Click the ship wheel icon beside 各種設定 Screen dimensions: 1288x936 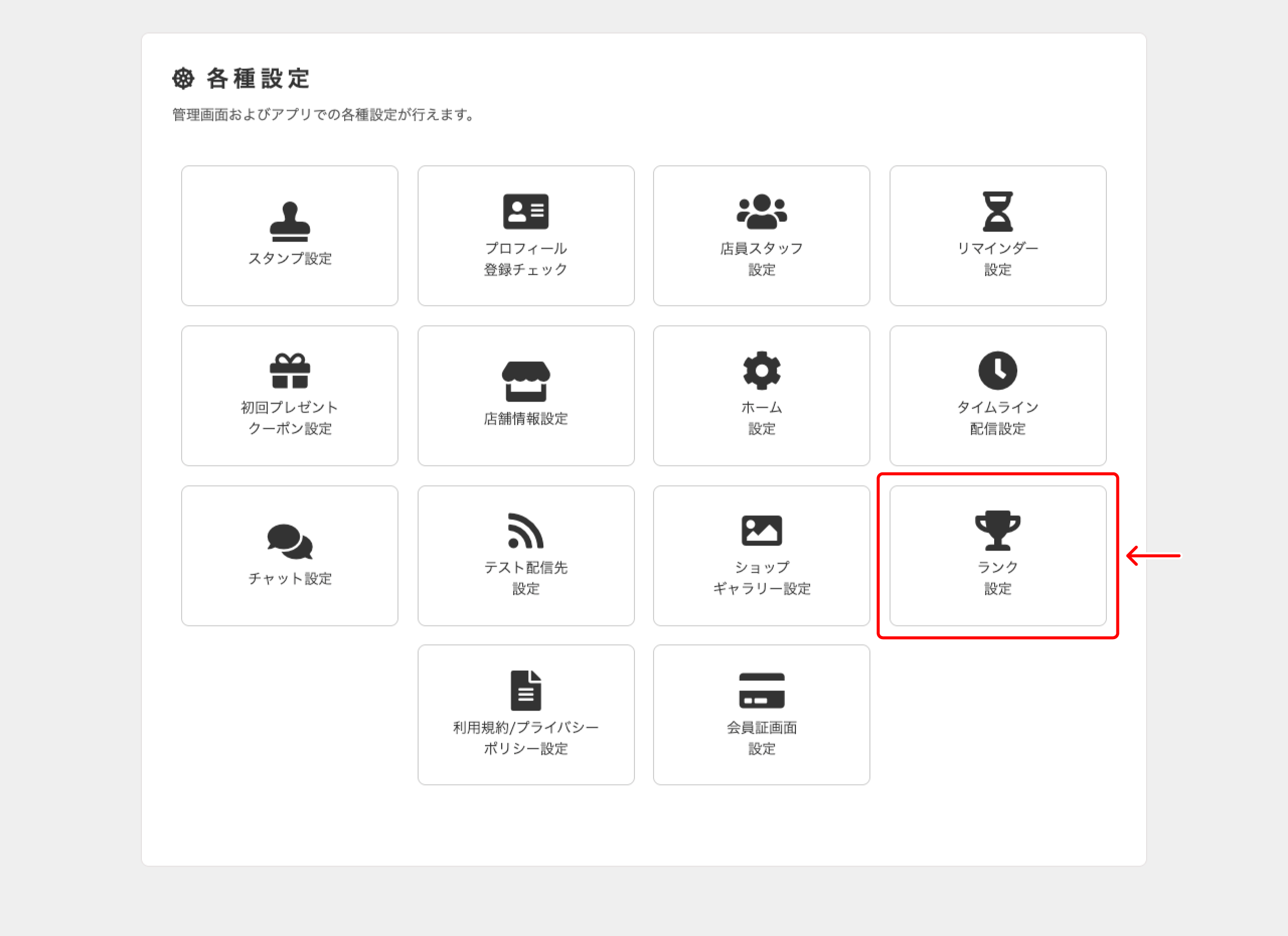click(183, 79)
